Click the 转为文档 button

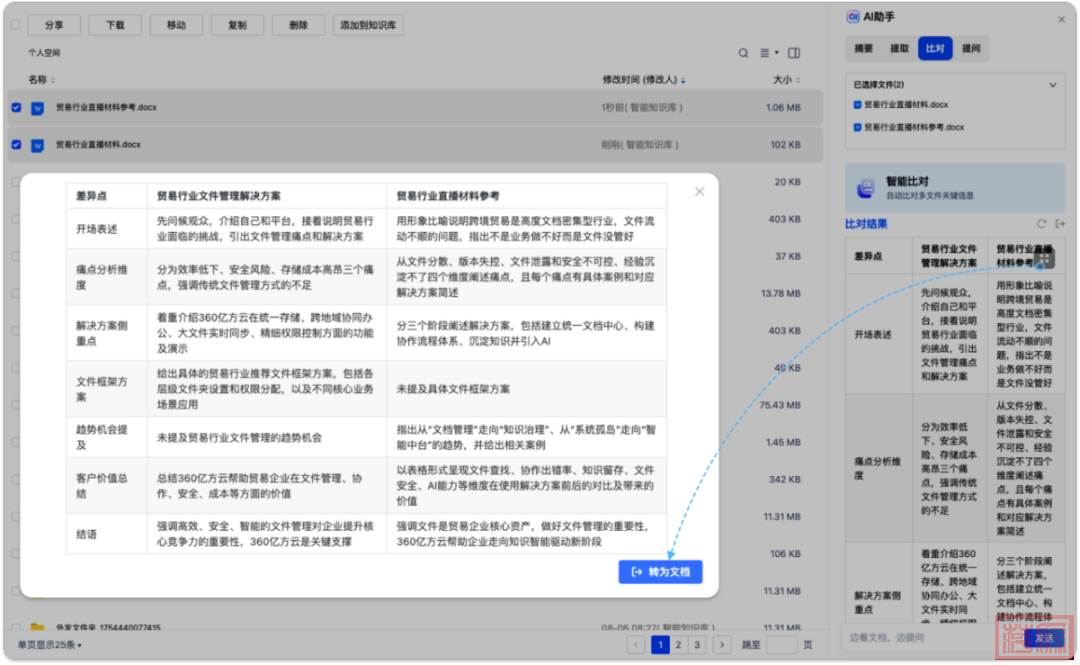660,572
